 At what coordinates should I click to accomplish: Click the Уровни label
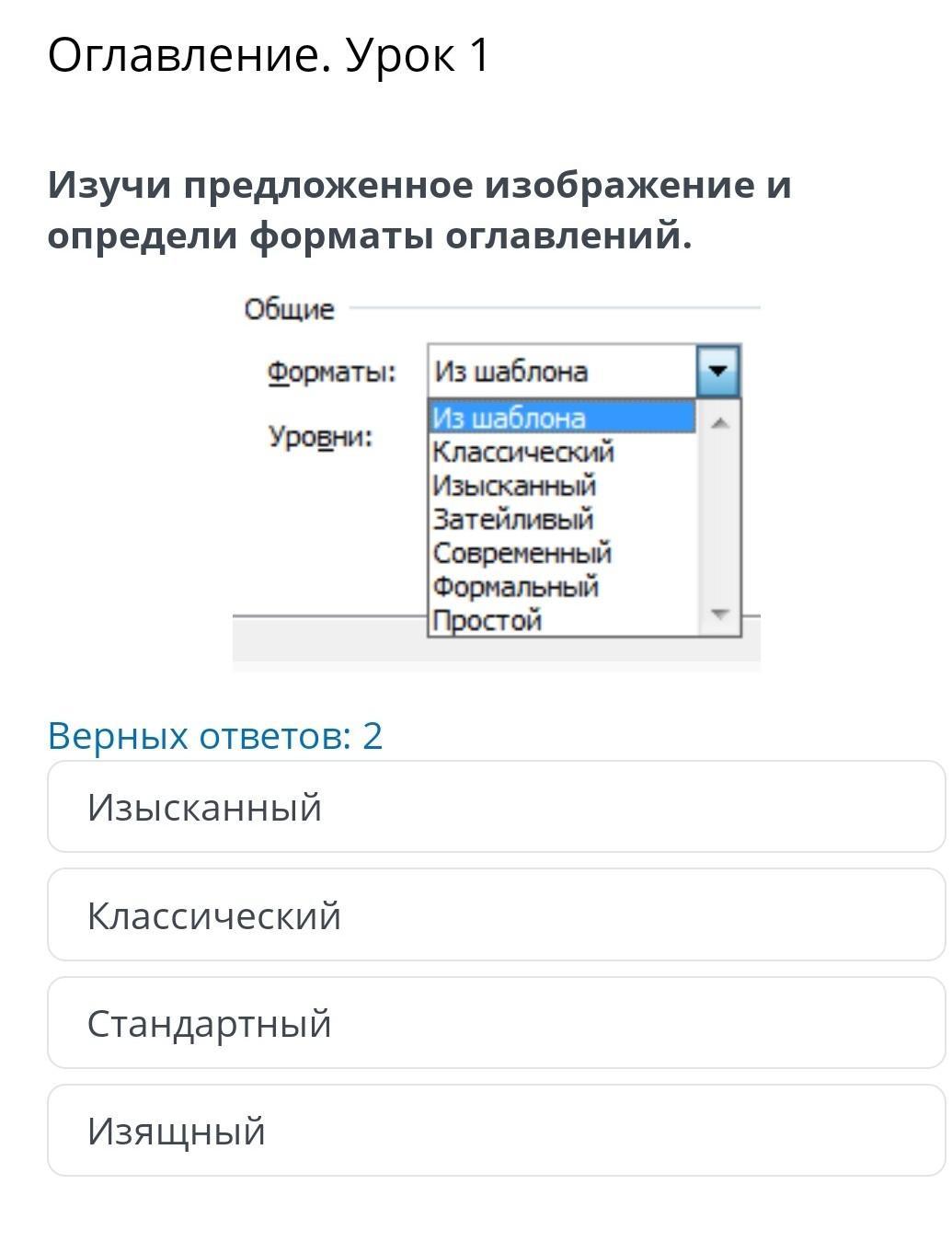tap(320, 436)
